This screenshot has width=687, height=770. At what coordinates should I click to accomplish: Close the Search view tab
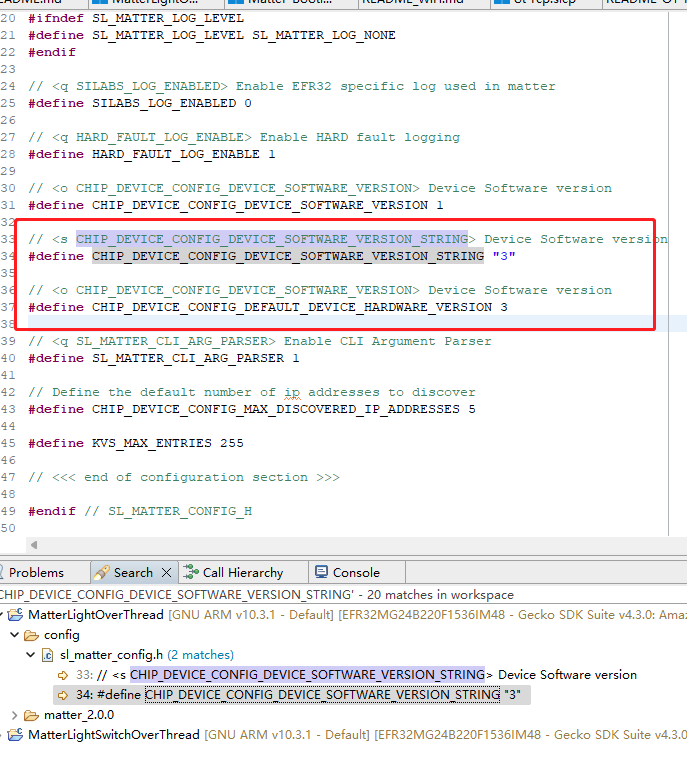pos(166,573)
